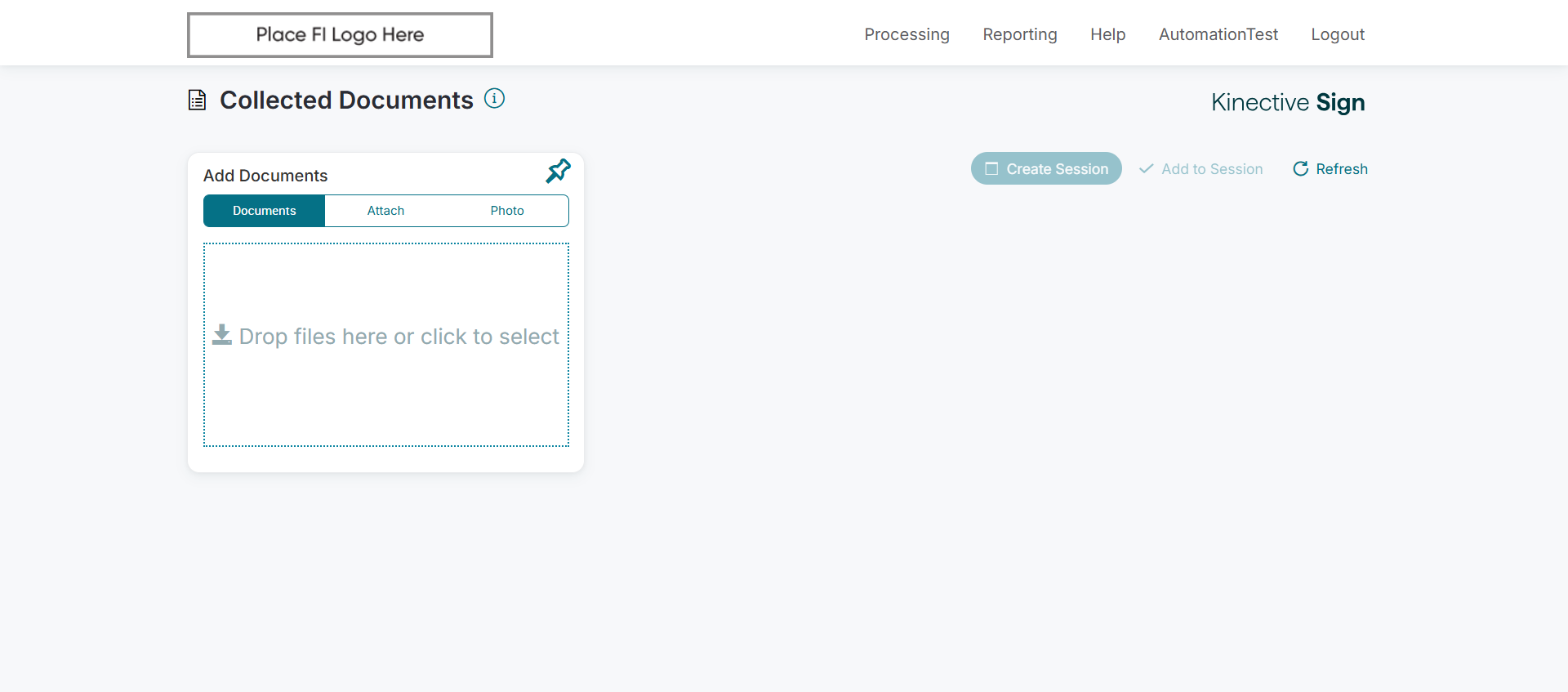Click the Drop files here or click to select text
Screen dimensions: 1568x692
tap(399, 337)
